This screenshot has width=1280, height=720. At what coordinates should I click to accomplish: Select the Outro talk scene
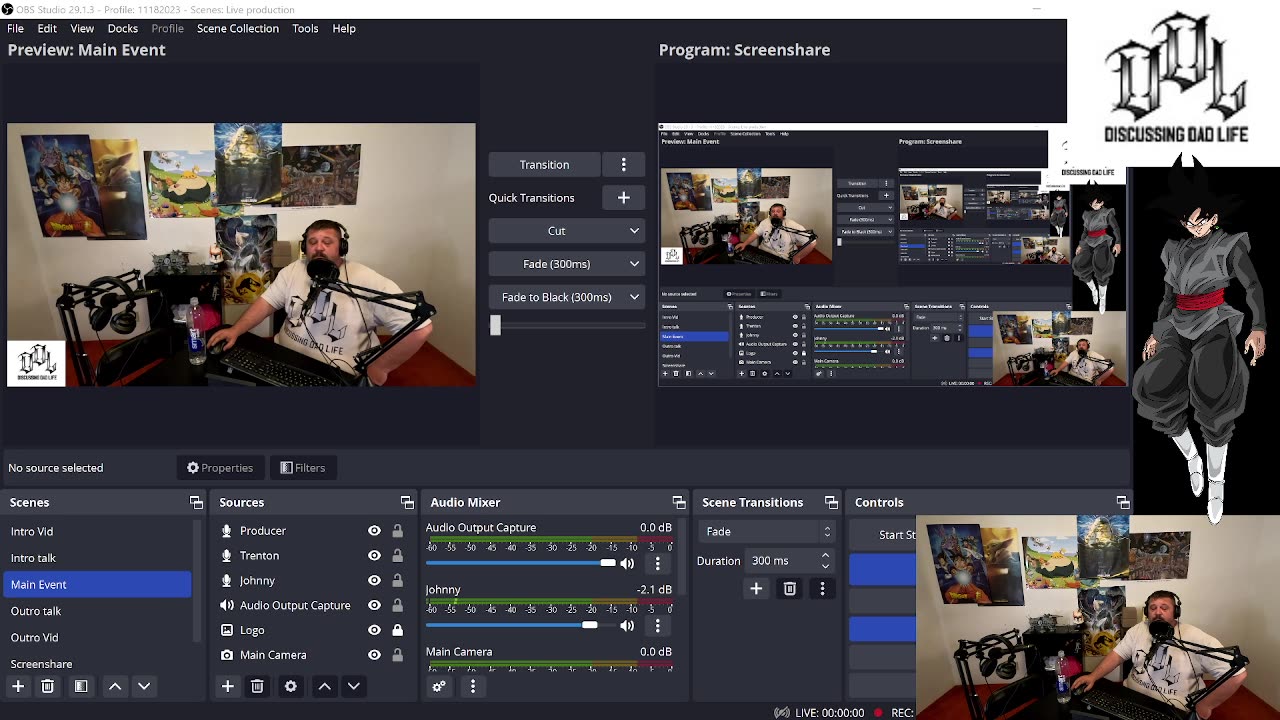pos(96,611)
